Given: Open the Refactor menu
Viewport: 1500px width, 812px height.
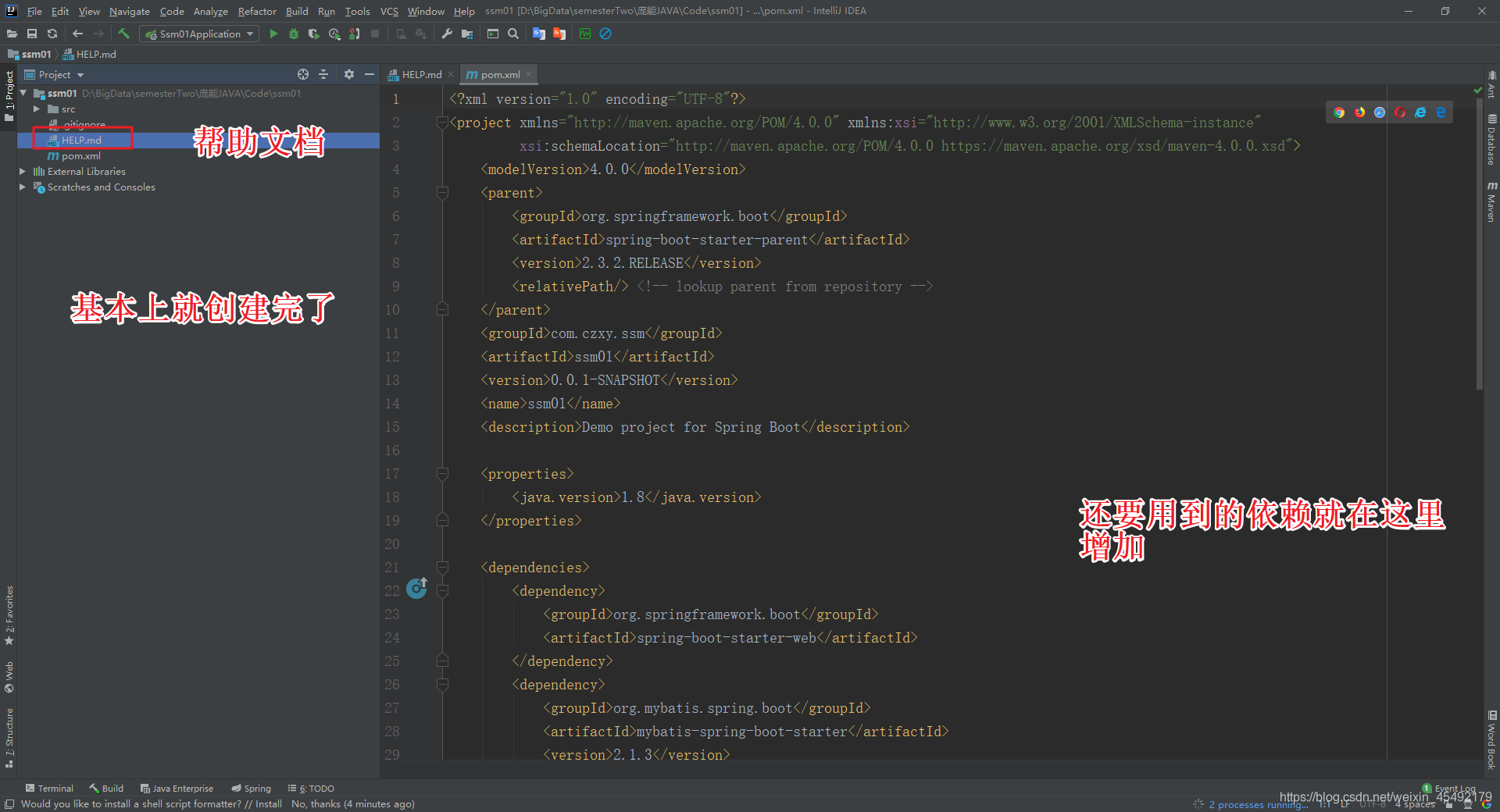Looking at the screenshot, I should (257, 11).
